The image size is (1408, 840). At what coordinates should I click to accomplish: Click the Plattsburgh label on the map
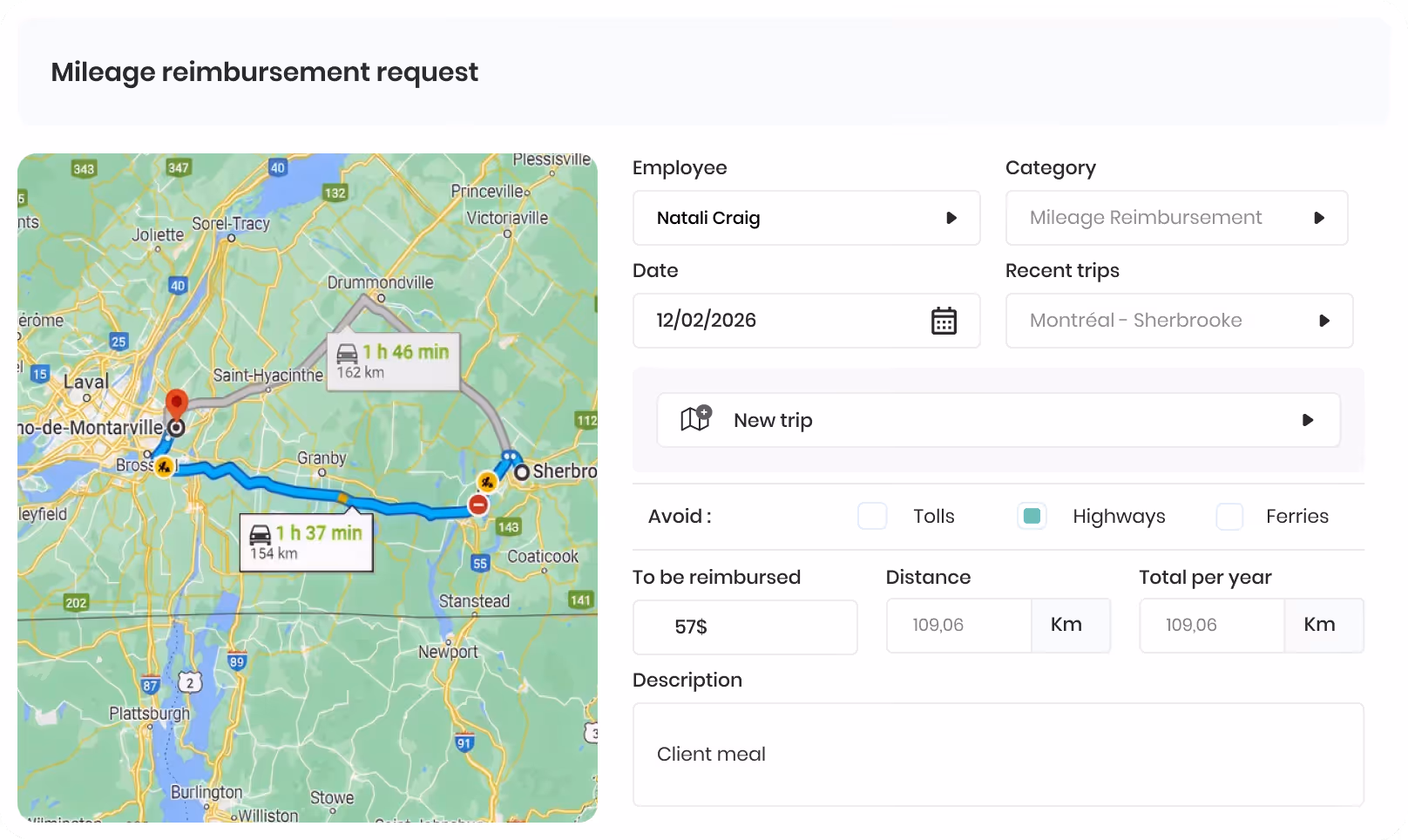coord(149,714)
